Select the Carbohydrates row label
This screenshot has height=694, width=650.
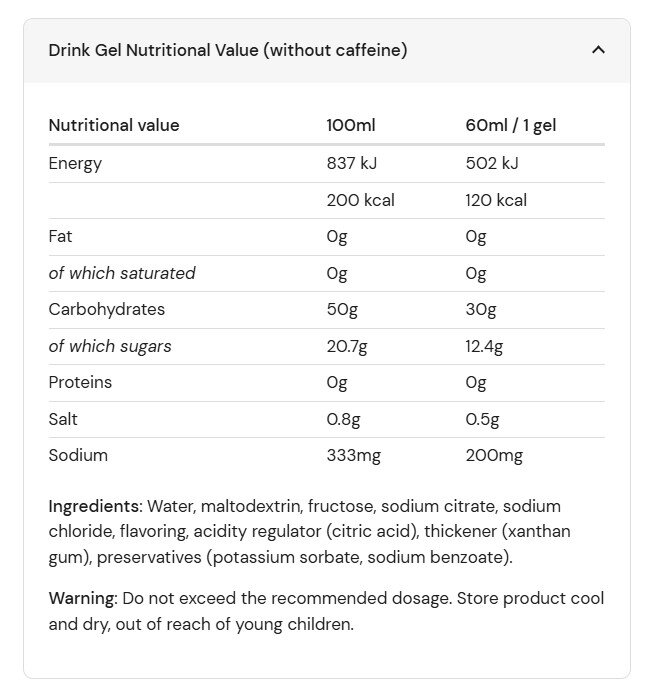click(x=107, y=310)
